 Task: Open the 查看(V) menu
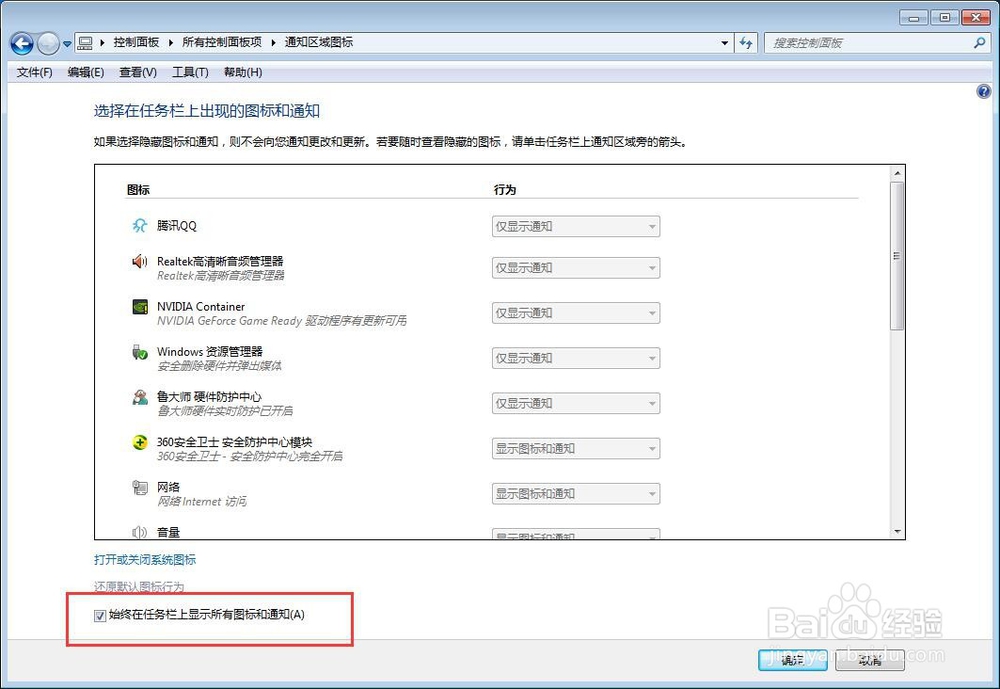[138, 73]
